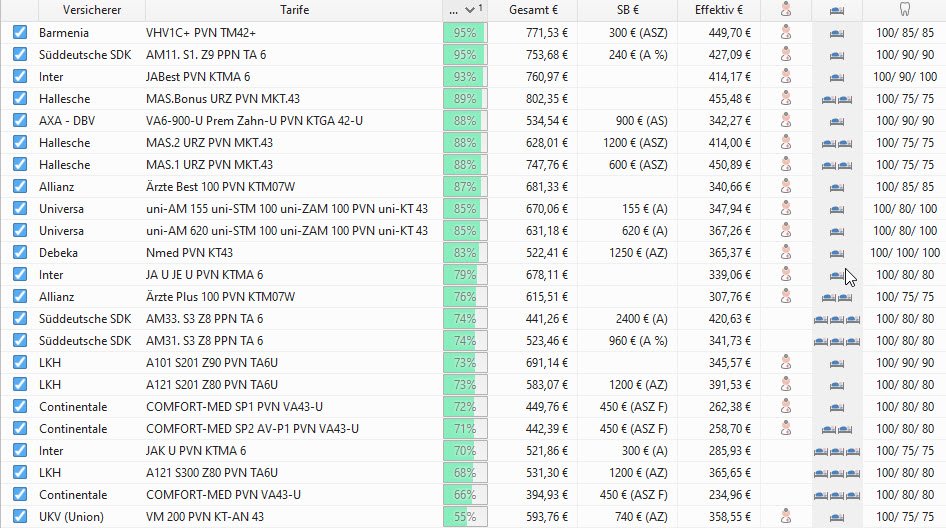Click triple-bed icon in Inter JAK U row

click(x=837, y=451)
